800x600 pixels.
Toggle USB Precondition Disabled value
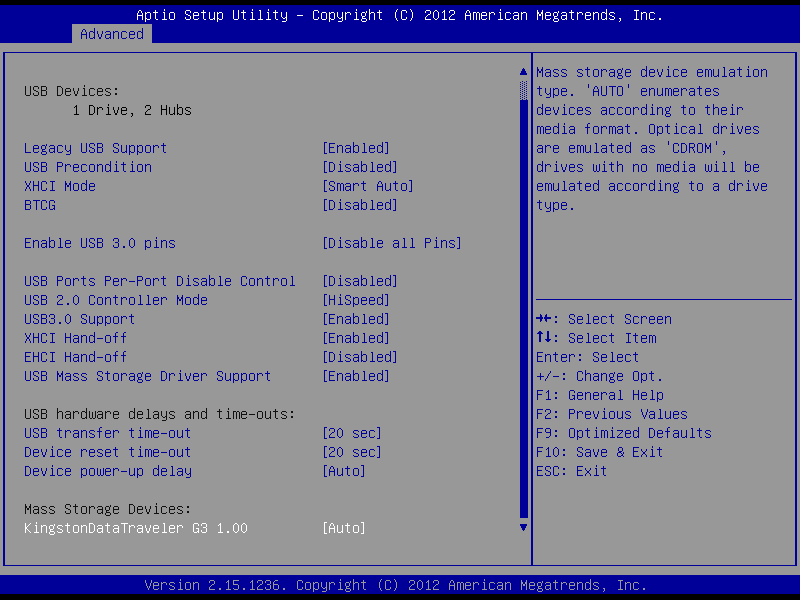pyautogui.click(x=359, y=167)
